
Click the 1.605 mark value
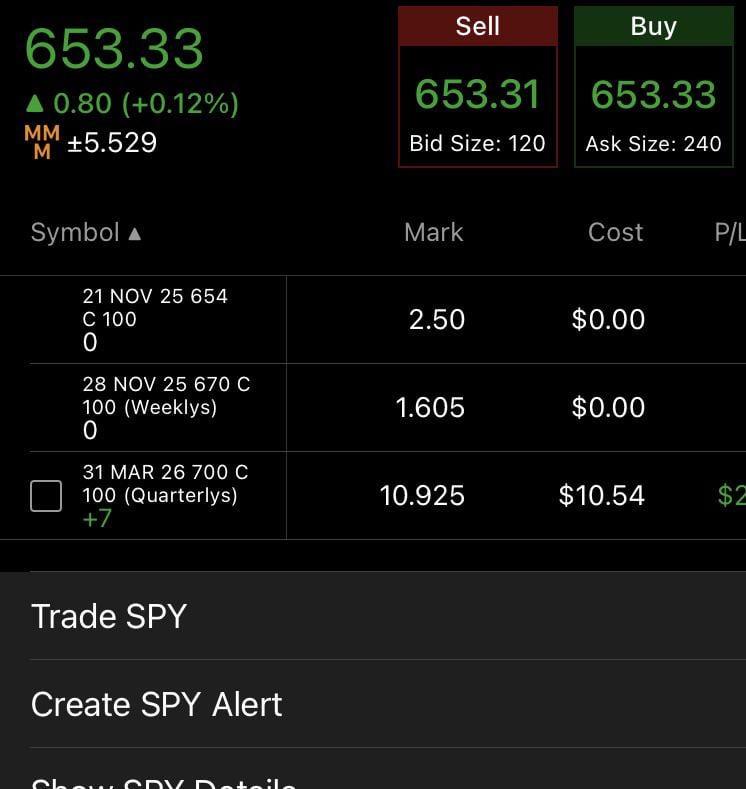coord(430,408)
